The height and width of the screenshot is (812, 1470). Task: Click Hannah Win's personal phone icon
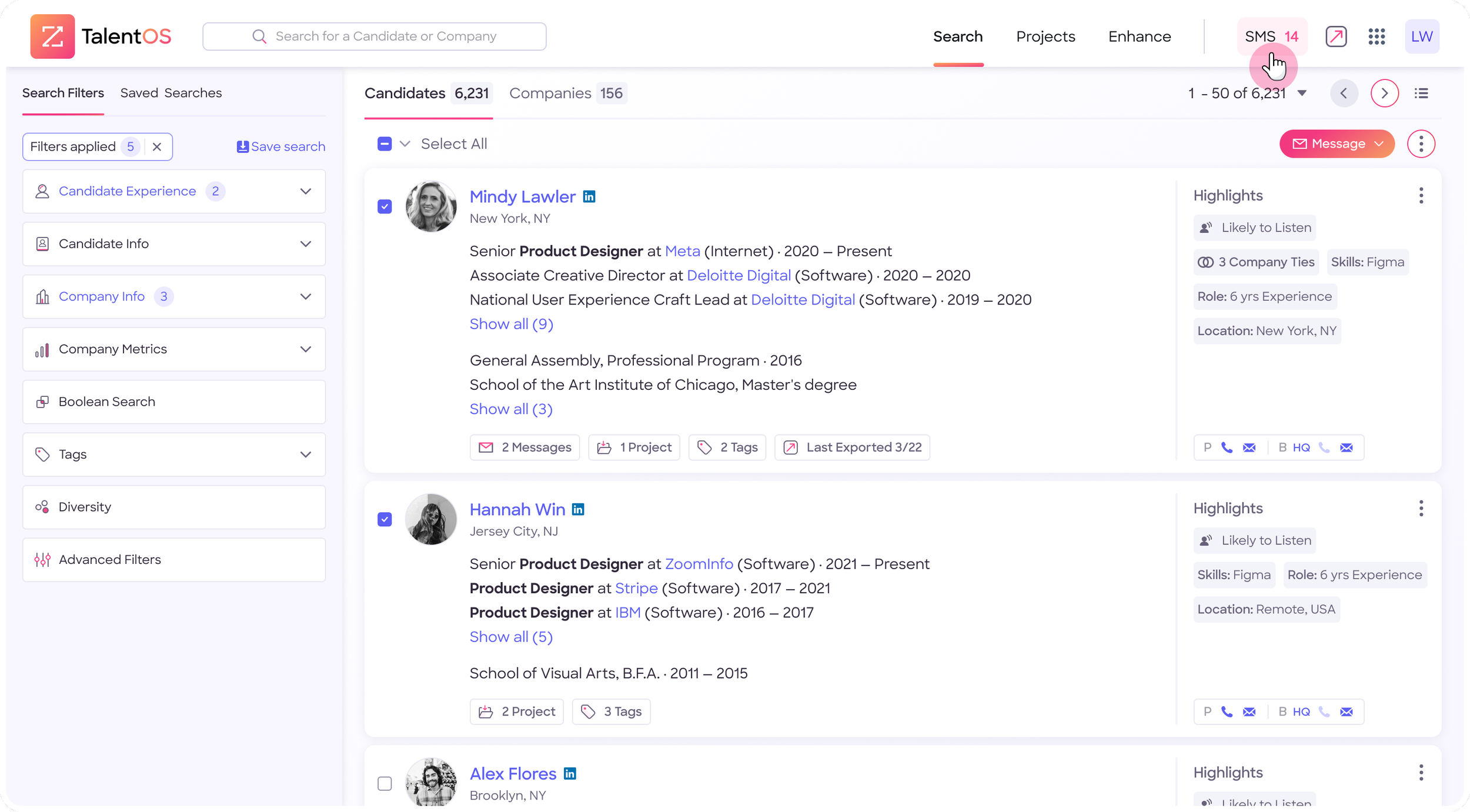pyautogui.click(x=1227, y=711)
